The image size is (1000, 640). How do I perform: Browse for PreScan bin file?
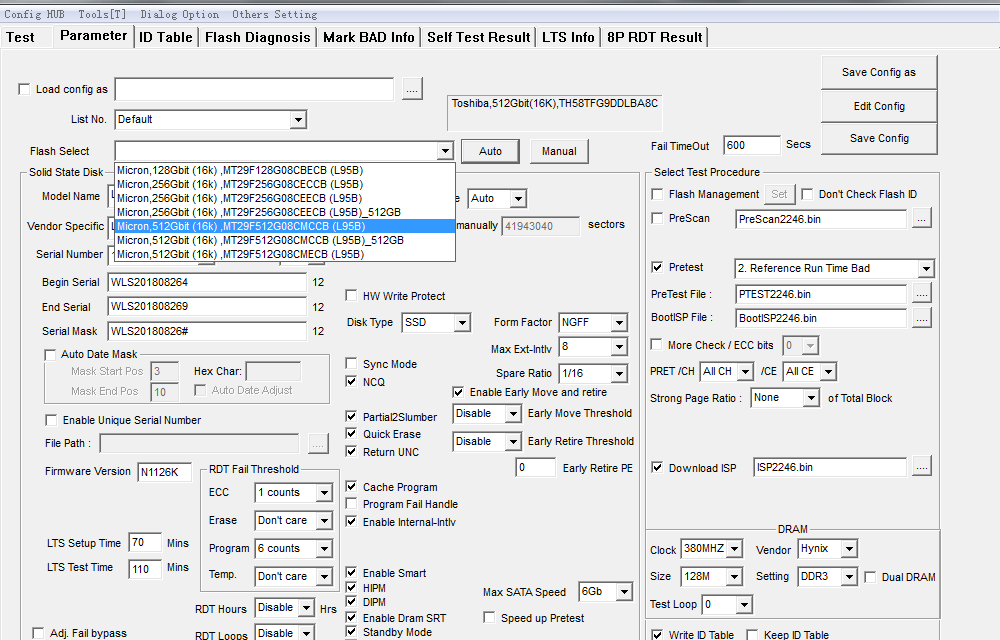[x=921, y=219]
